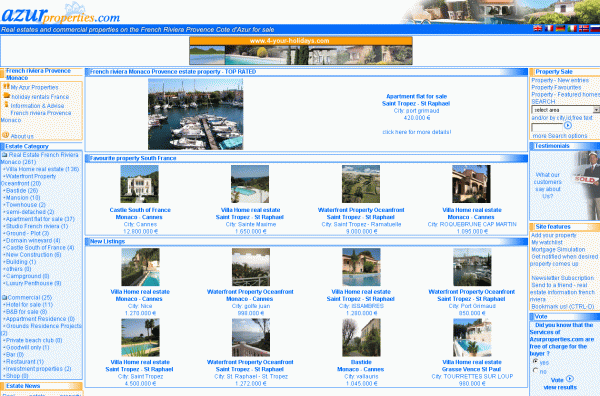Open Villa Home real estate (136) category
The width and height of the screenshot is (600, 396).
42,169
